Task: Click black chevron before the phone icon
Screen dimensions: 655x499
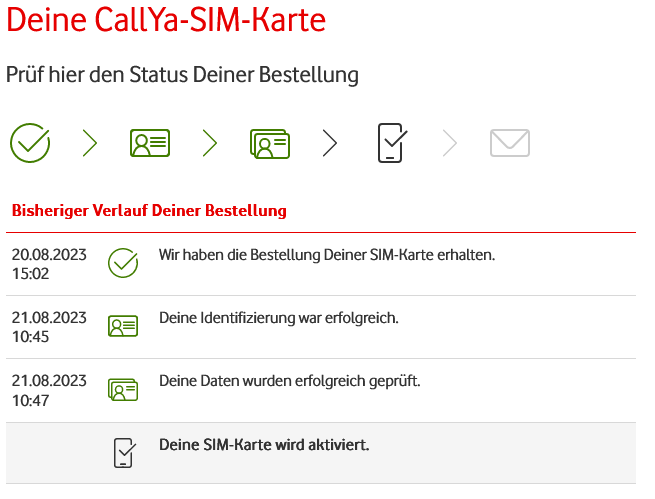Action: [330, 143]
